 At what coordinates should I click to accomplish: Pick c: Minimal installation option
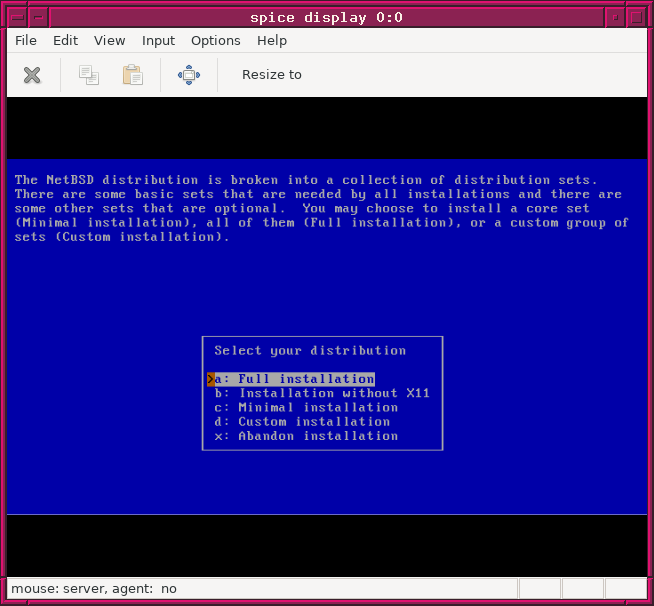point(306,407)
